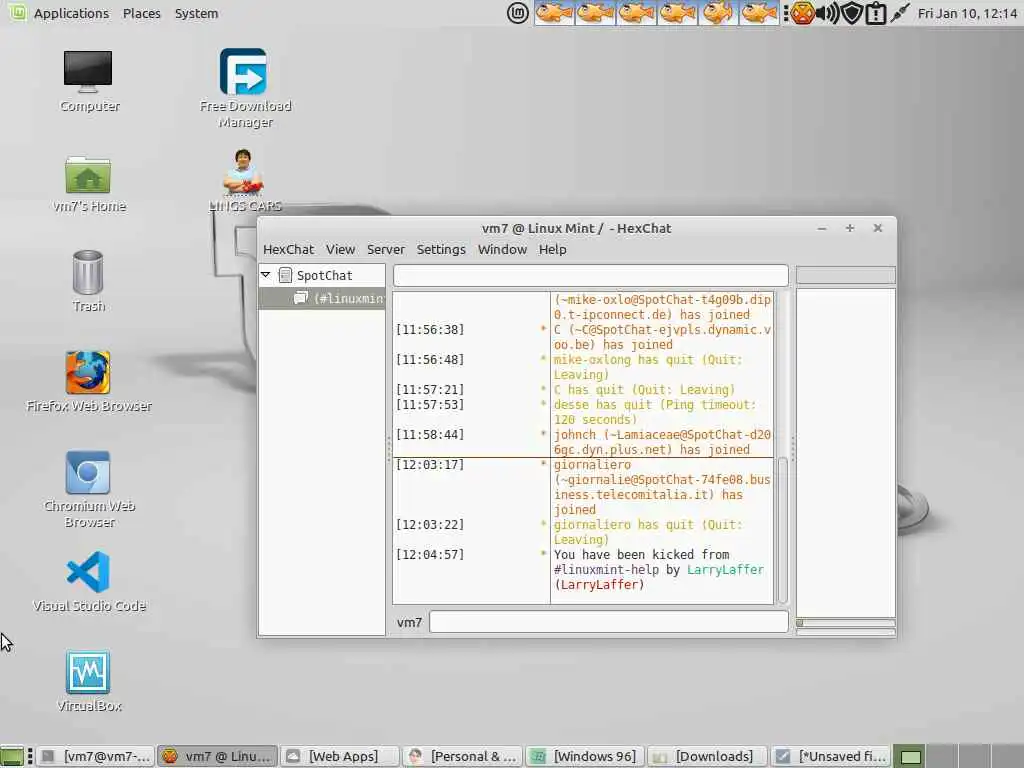
Task: Click the #linuxmint channel icon in tree
Action: tap(300, 298)
